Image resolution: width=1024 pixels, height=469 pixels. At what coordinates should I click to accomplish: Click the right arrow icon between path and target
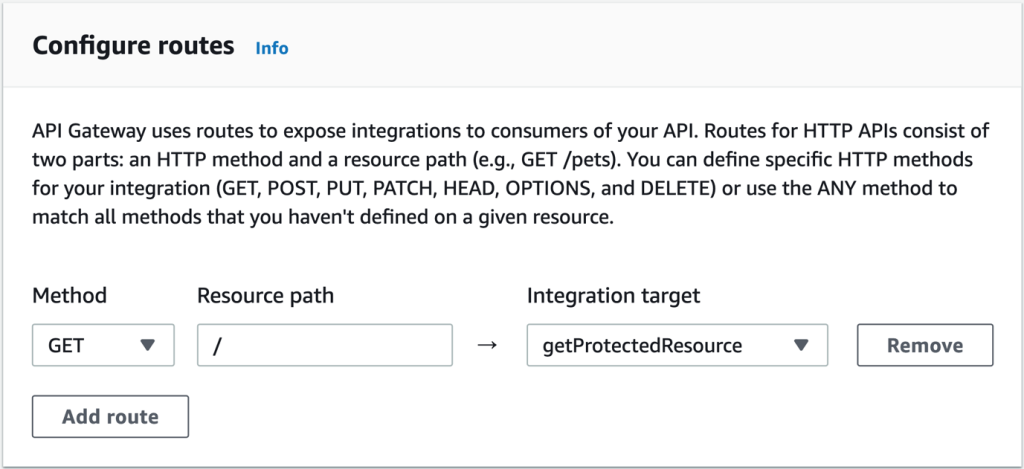(489, 346)
